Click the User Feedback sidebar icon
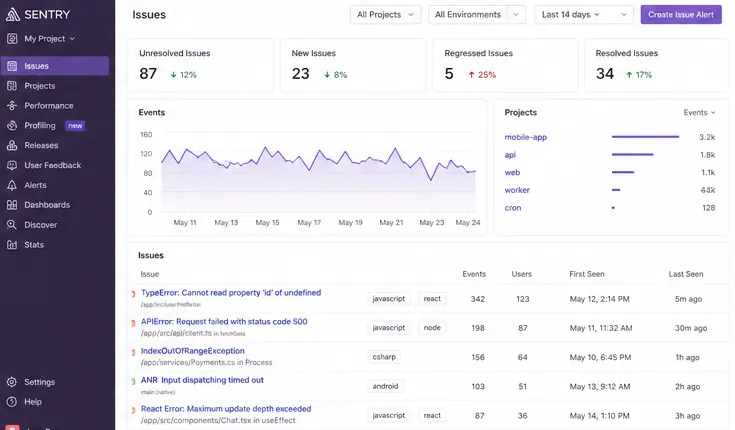The width and height of the screenshot is (735, 430). click(12, 165)
